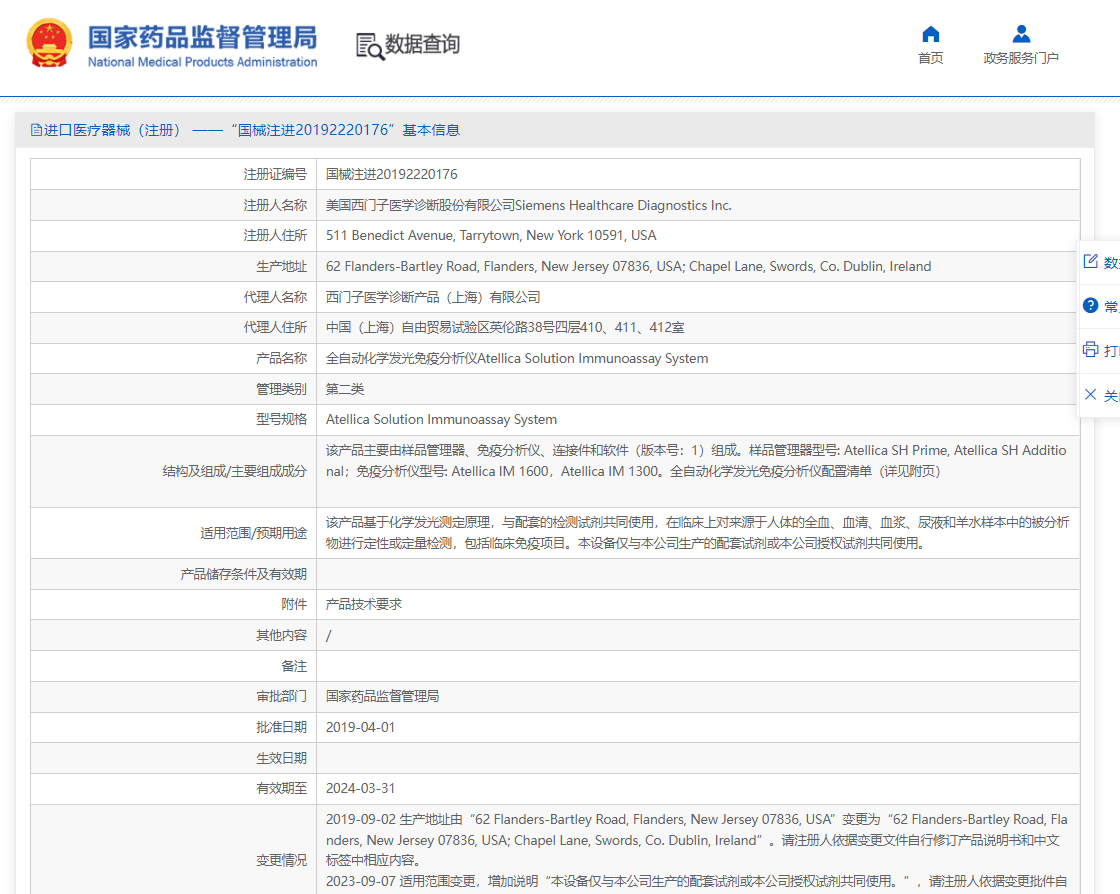
Task: Click the approval date 2019-04-01
Action: 360,727
